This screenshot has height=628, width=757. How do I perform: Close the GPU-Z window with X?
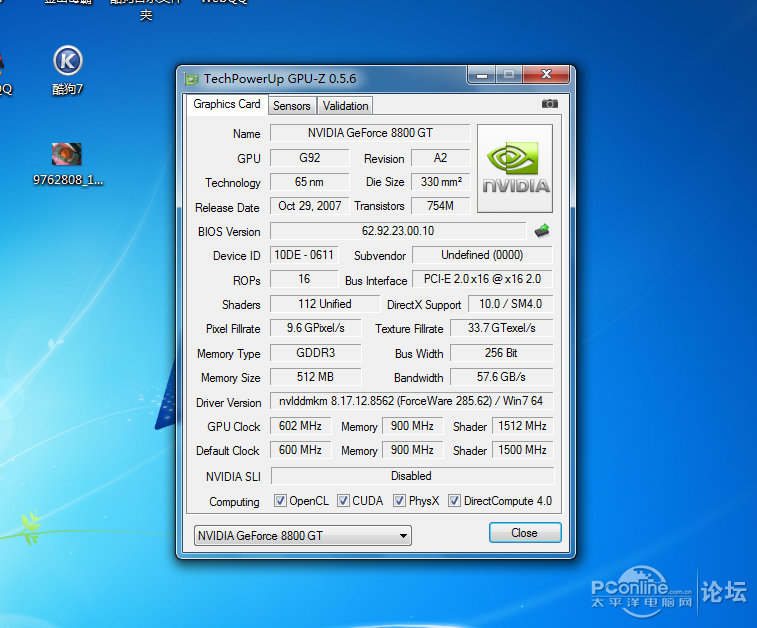click(x=546, y=74)
